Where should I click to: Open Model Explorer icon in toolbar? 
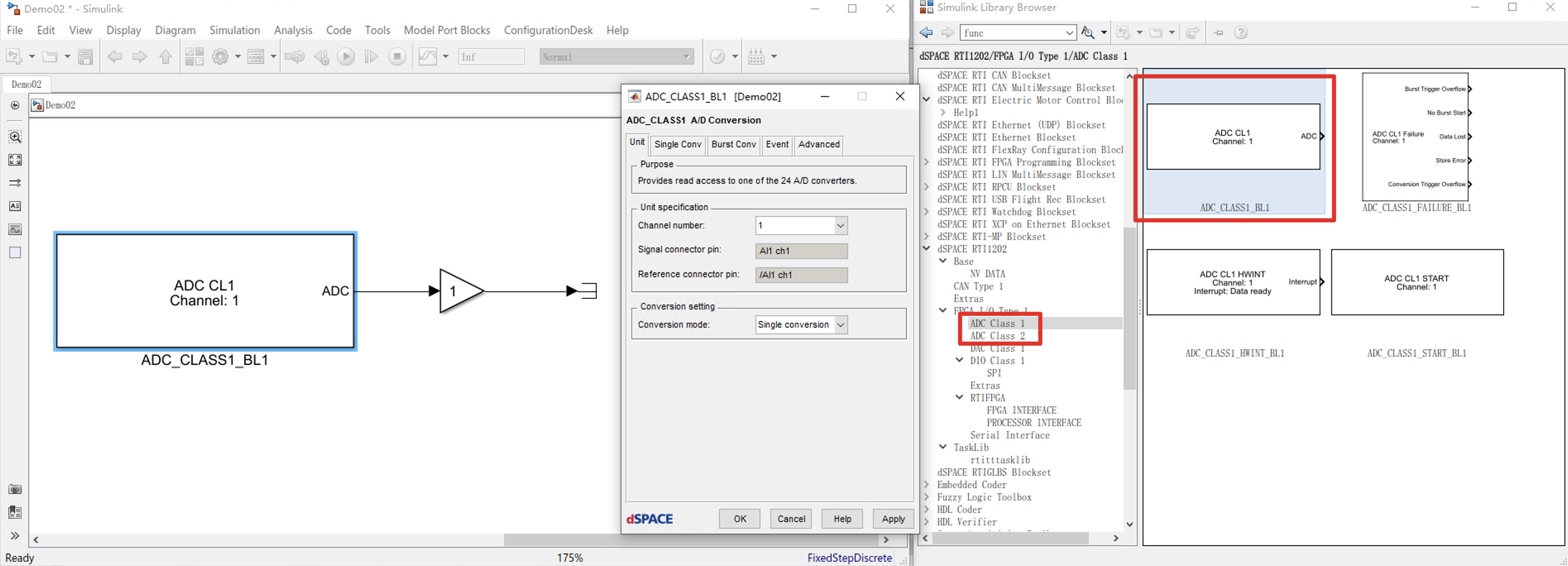[x=256, y=57]
